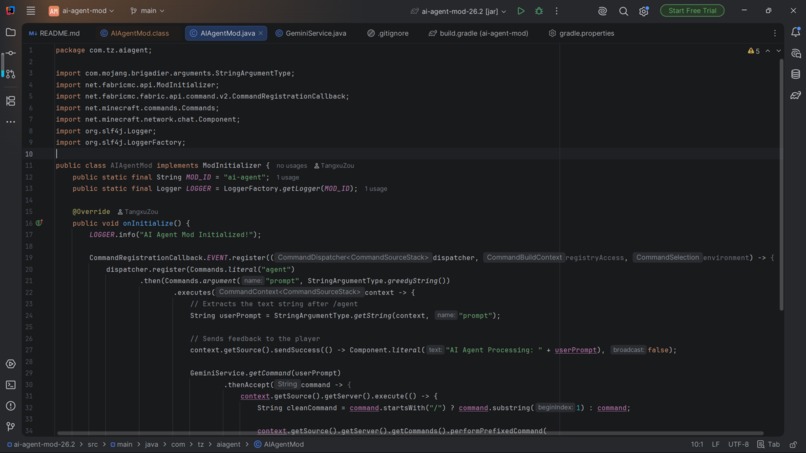The height and width of the screenshot is (453, 806).
Task: Close the AIAgentMod.java tab
Action: coord(261,33)
